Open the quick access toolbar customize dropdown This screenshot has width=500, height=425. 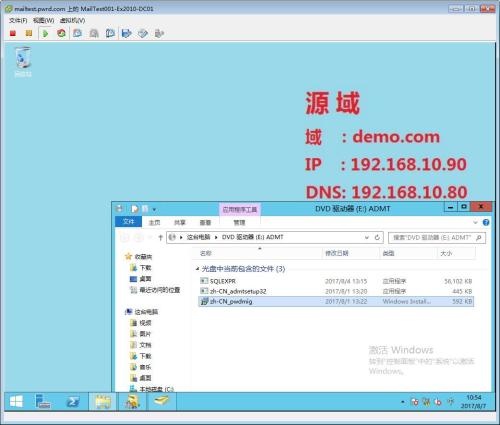pyautogui.click(x=154, y=209)
